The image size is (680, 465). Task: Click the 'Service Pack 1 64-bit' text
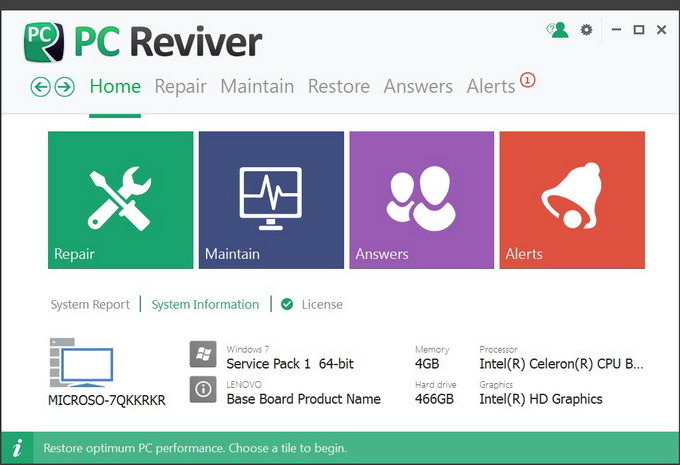tap(290, 363)
